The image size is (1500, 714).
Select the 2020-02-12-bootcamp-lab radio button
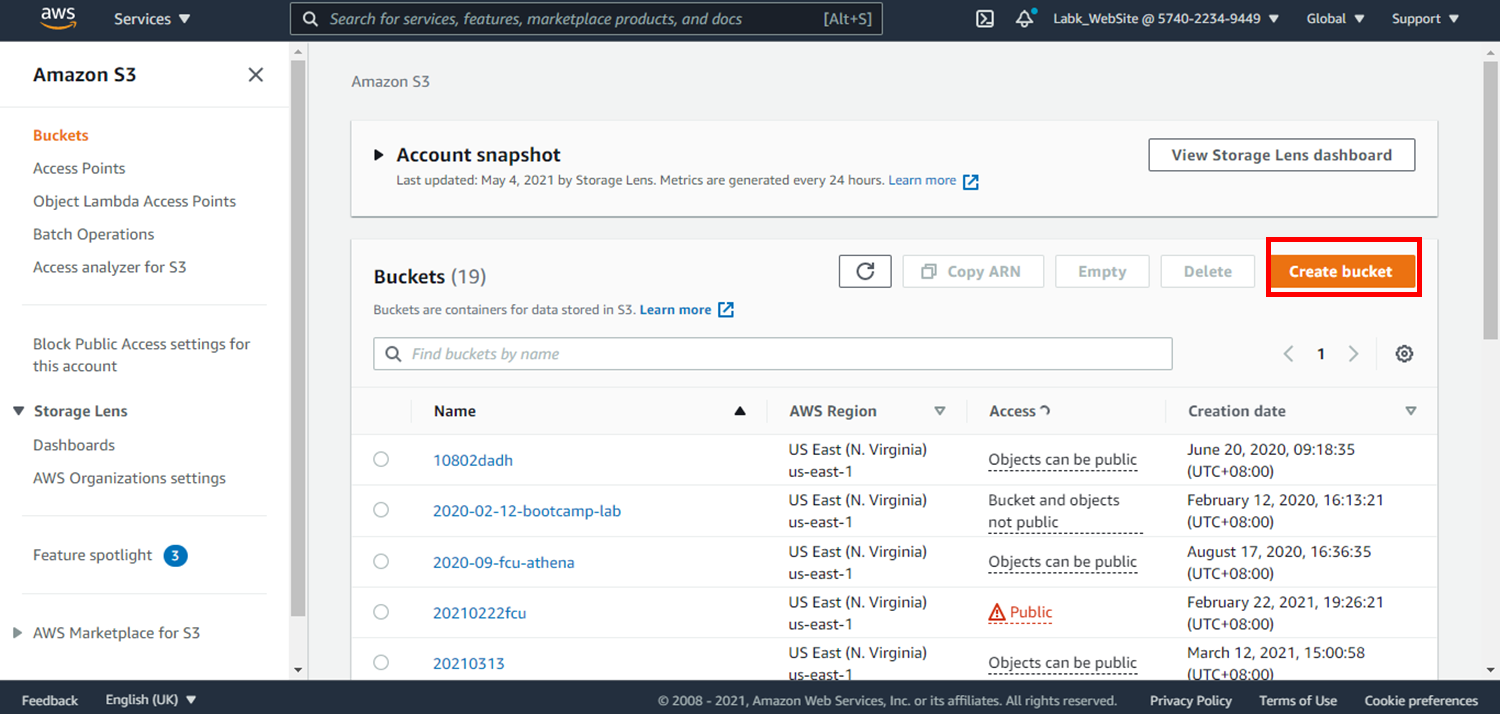coord(381,510)
